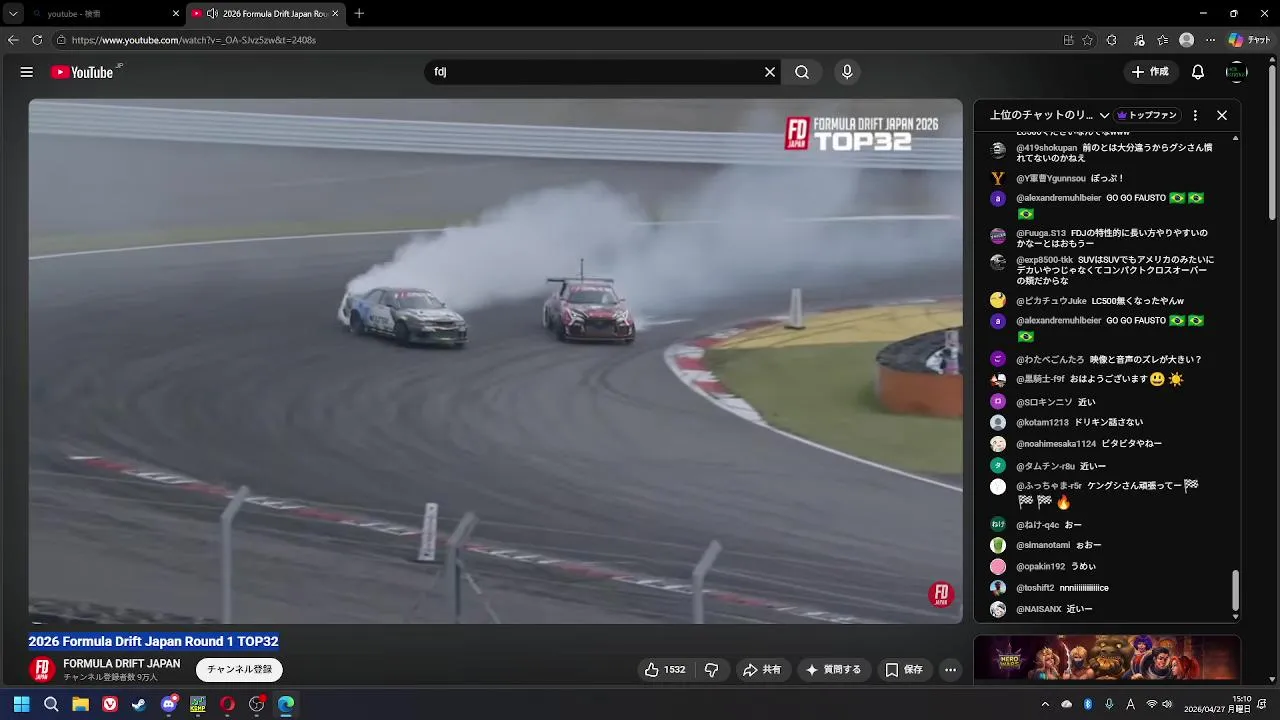This screenshot has width=1280, height=720.
Task: Click the video player to pause
Action: 495,361
